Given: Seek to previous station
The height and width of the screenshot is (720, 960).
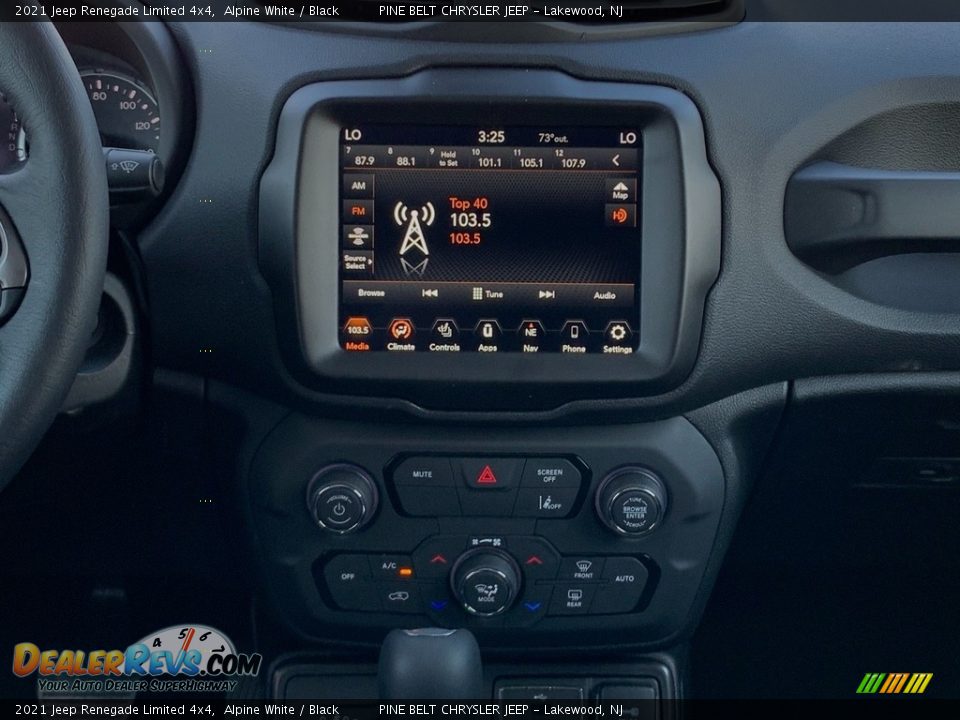Looking at the screenshot, I should click(x=430, y=293).
